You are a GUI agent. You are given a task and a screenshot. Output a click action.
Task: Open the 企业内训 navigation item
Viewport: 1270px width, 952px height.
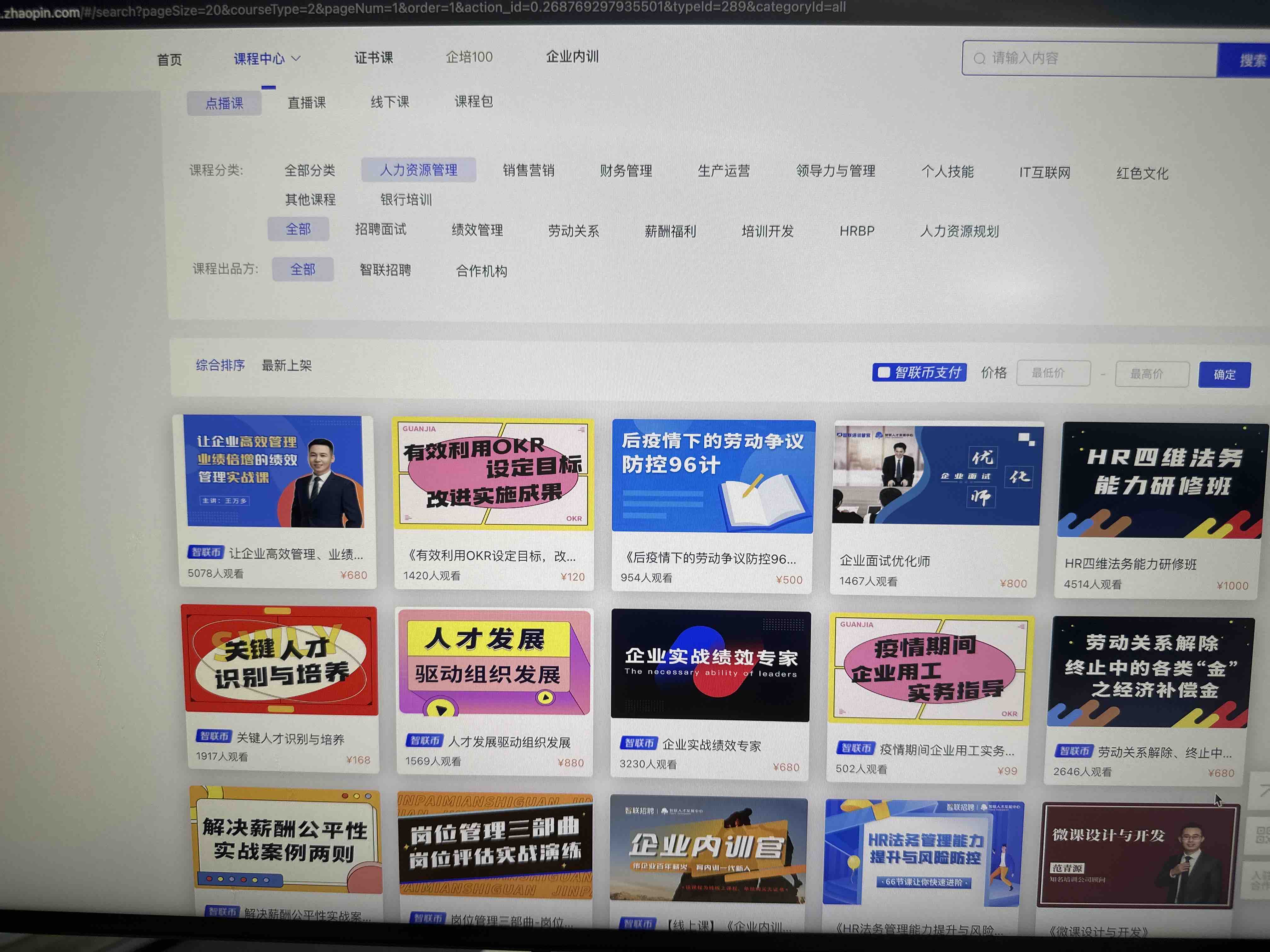click(572, 56)
